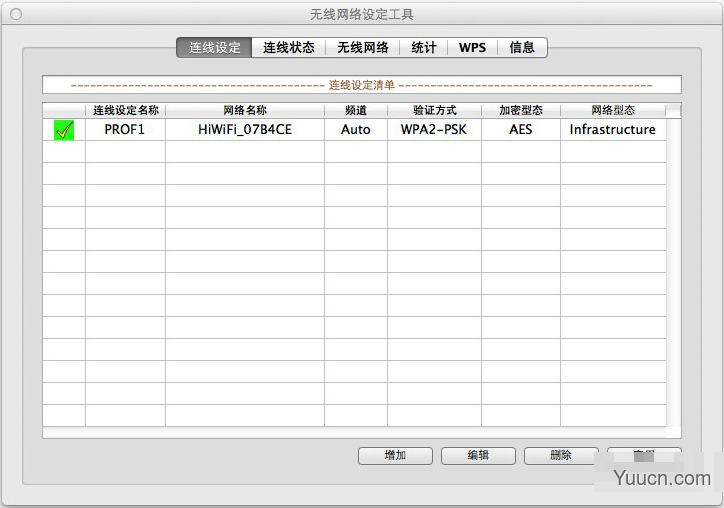Open the 连线状态 tab
The image size is (724, 508).
coord(289,48)
